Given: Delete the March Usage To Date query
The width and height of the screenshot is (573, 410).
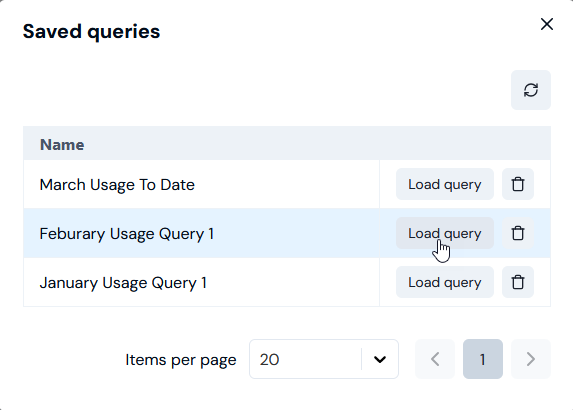Looking at the screenshot, I should coord(518,184).
